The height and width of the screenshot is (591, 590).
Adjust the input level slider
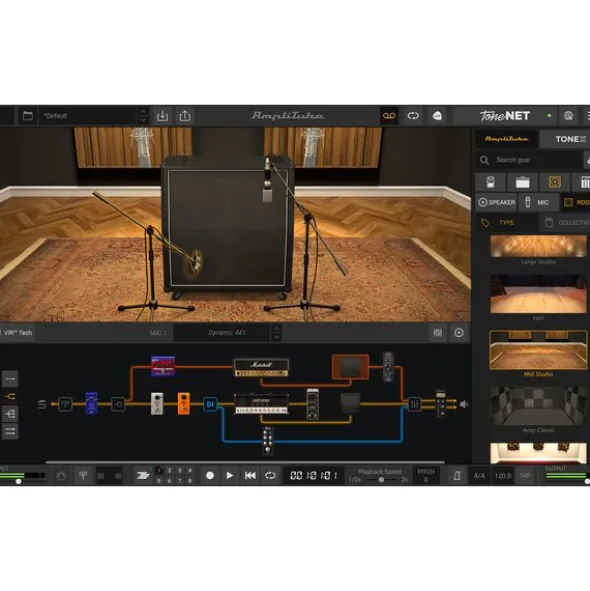tap(18, 481)
